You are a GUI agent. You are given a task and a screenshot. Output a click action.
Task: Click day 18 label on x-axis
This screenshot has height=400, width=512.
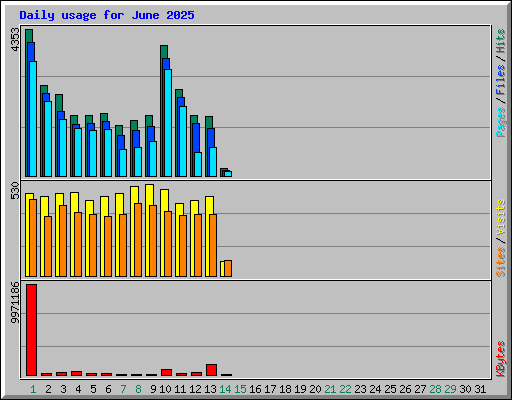[285, 389]
